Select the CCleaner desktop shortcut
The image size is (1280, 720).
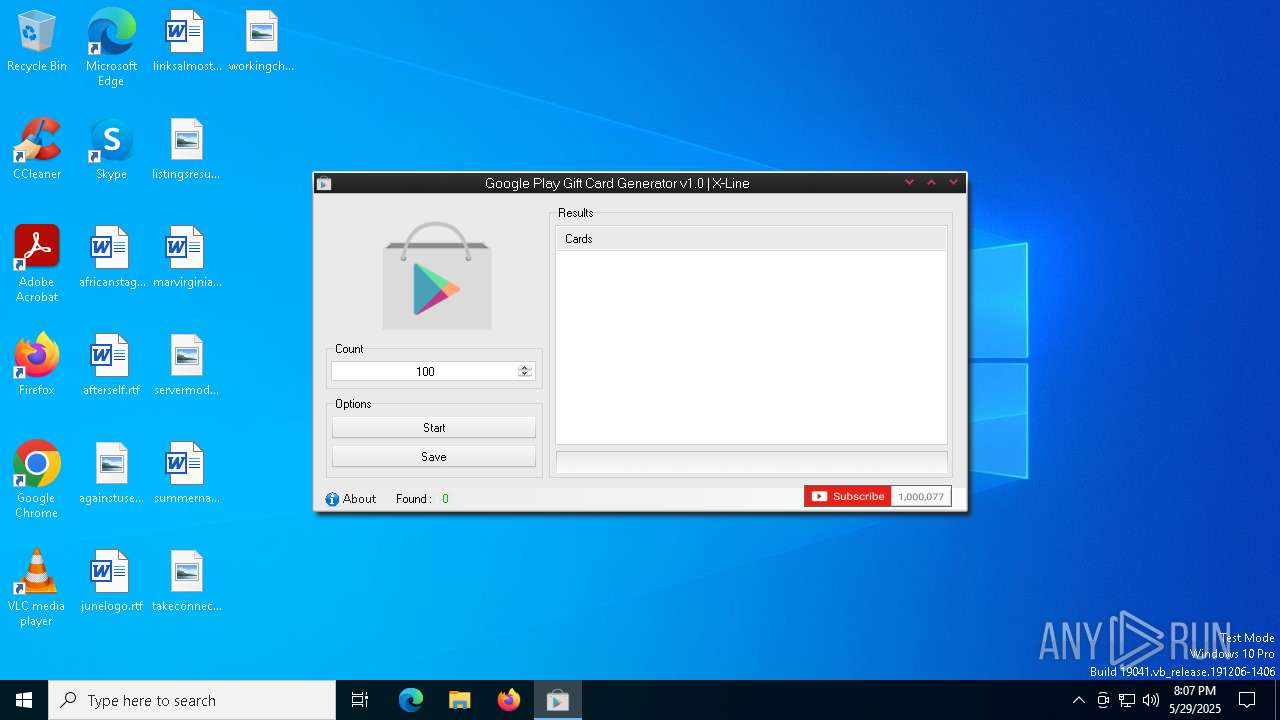(x=37, y=149)
